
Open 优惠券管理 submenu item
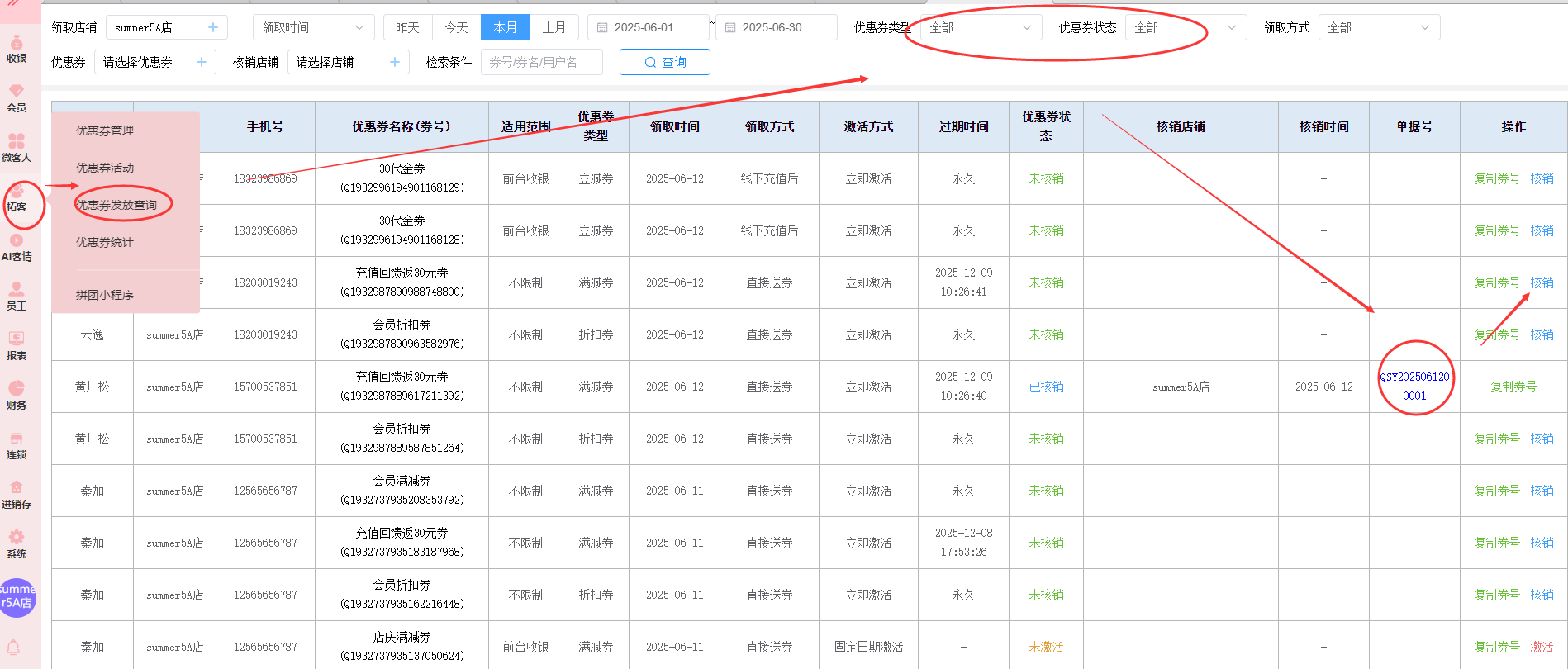105,130
